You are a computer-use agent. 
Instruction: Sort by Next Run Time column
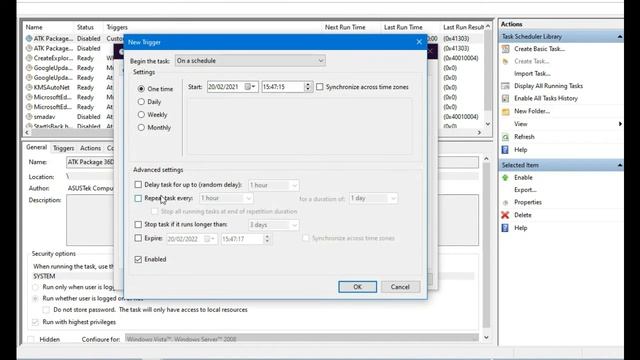(345, 27)
